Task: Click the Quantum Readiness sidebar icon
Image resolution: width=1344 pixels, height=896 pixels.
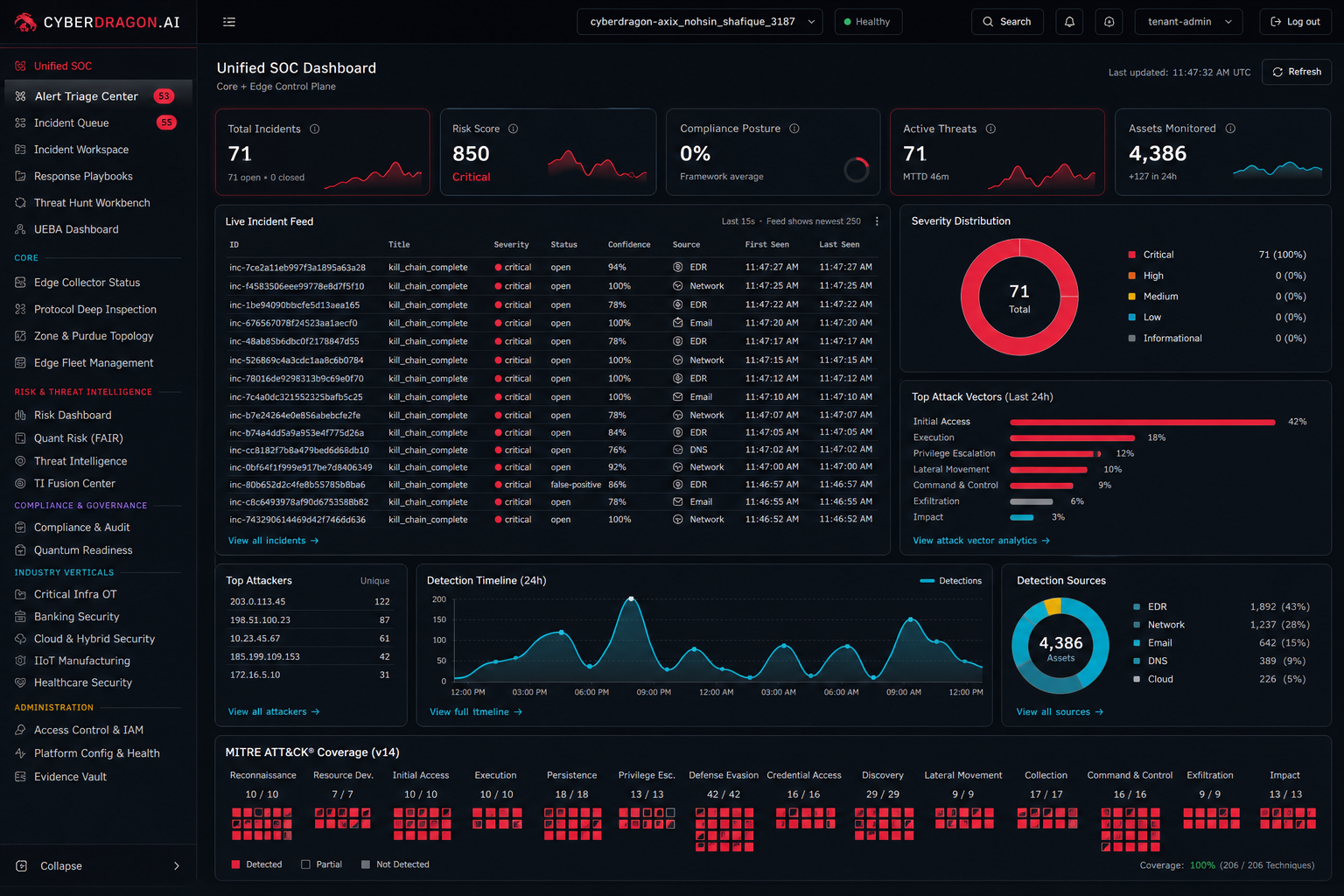Action: (20, 550)
